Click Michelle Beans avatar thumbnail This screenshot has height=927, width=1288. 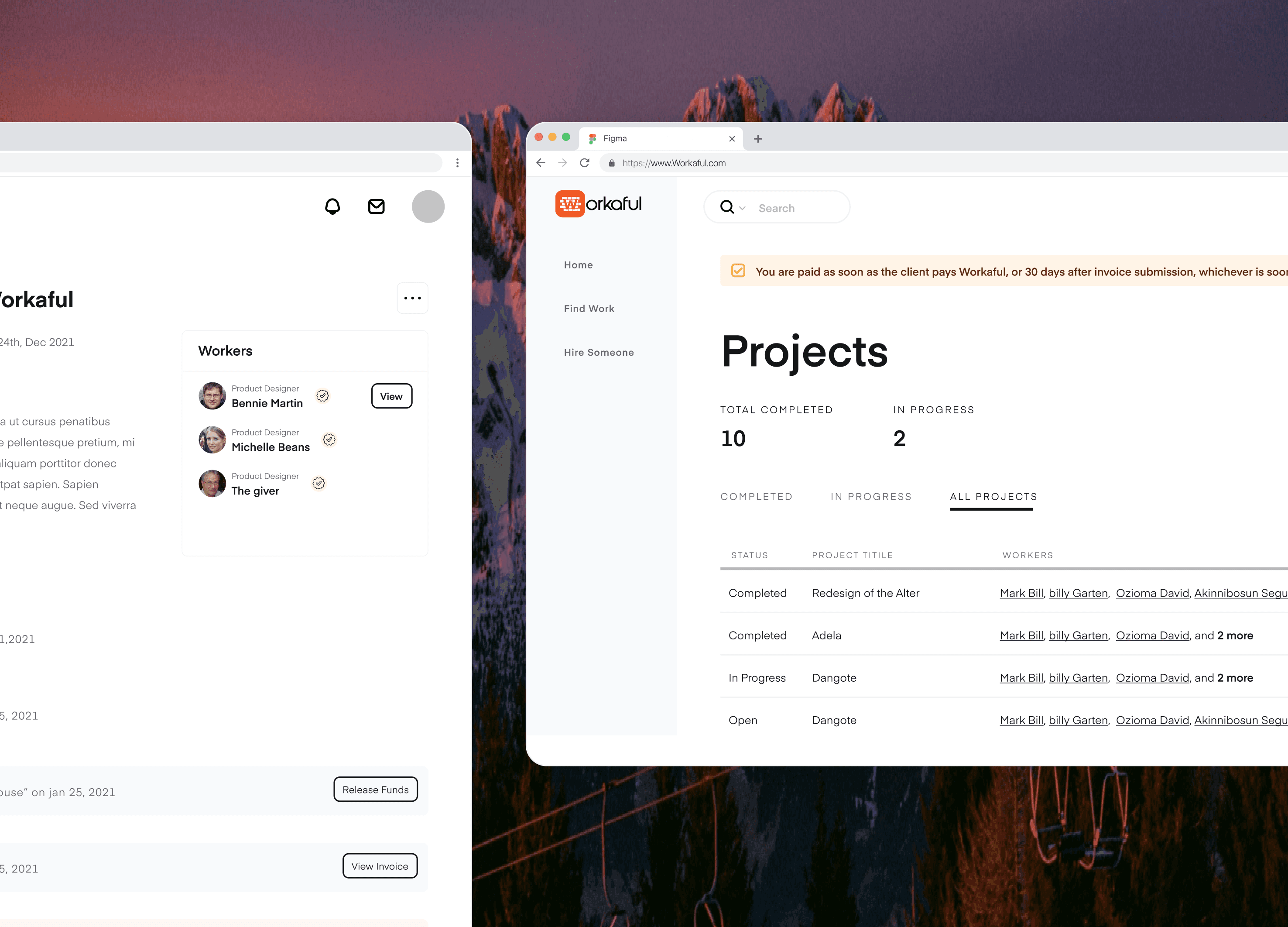tap(212, 439)
